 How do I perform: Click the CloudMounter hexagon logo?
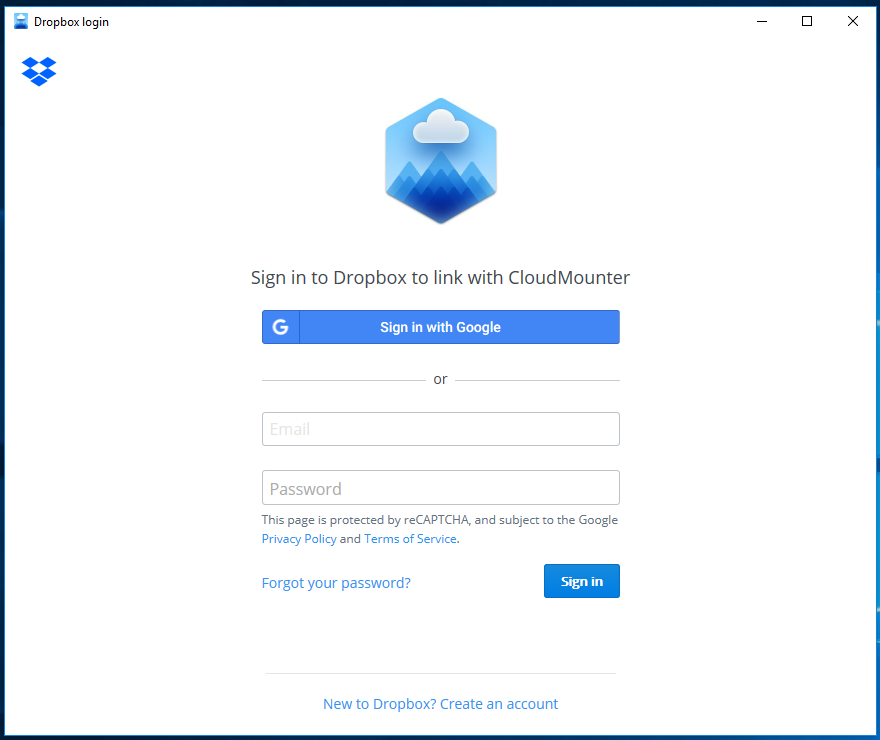441,161
